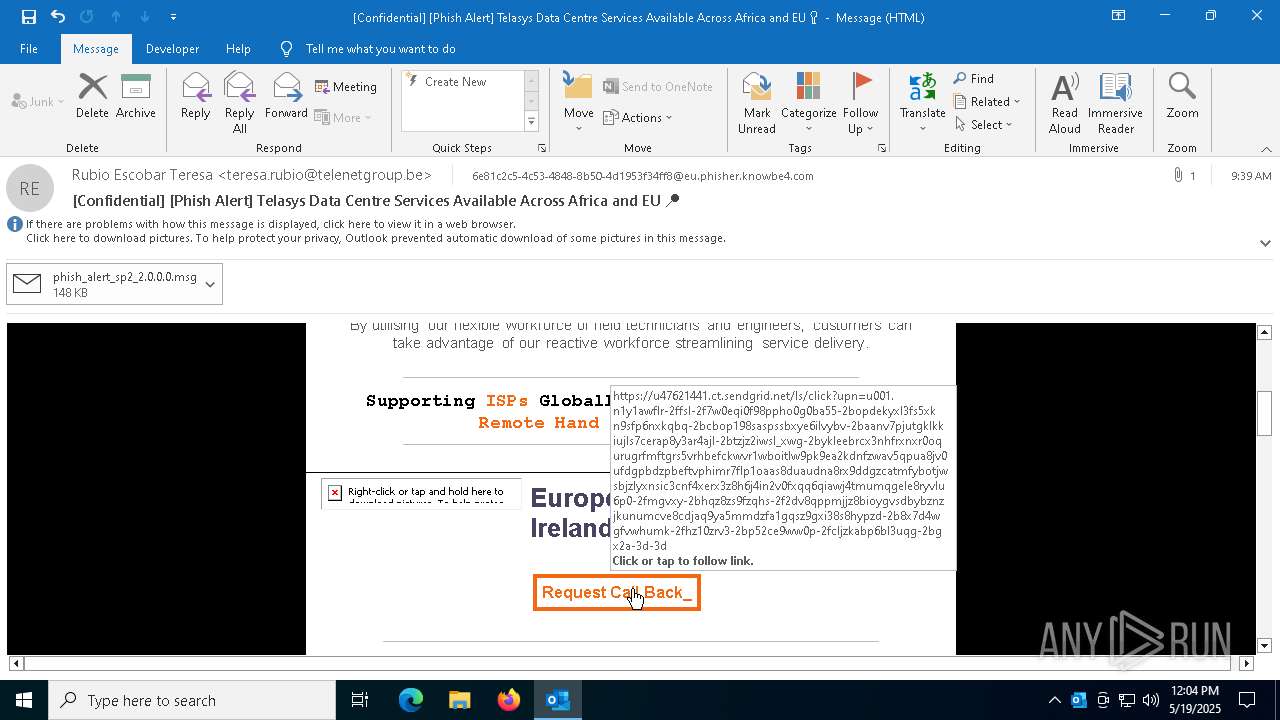Respond with a Meeting
Screen dimensions: 1280x720
click(346, 87)
